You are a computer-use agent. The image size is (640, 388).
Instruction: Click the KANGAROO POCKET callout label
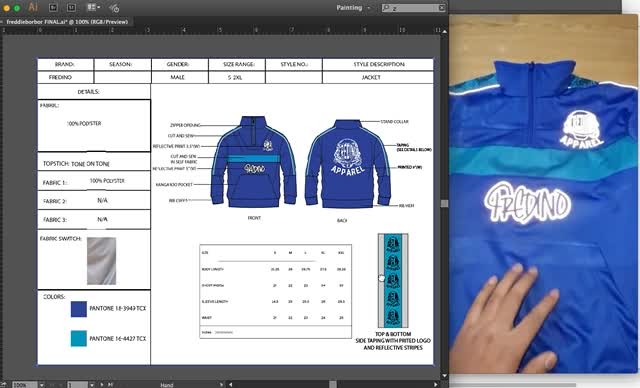pyautogui.click(x=174, y=185)
